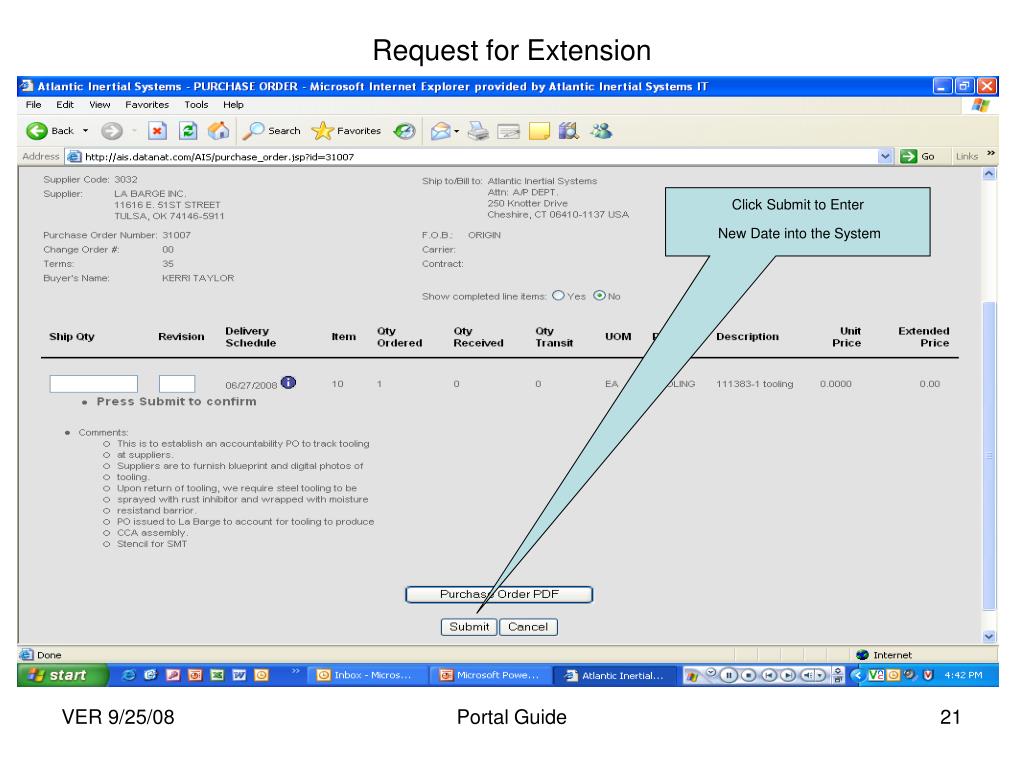This screenshot has width=1024, height=768.
Task: Expand the Mail button dropdown arrow
Action: (x=456, y=132)
